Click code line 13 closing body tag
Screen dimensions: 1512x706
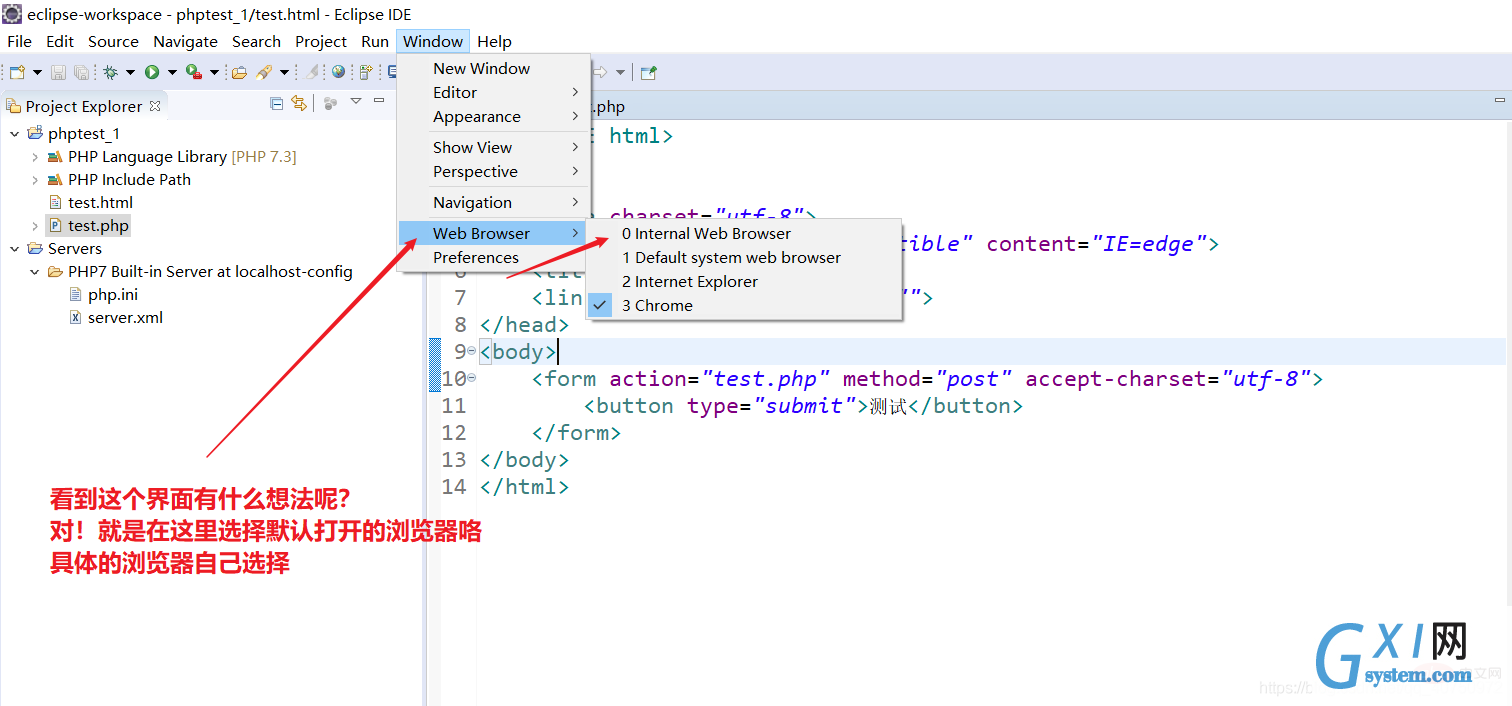[524, 460]
